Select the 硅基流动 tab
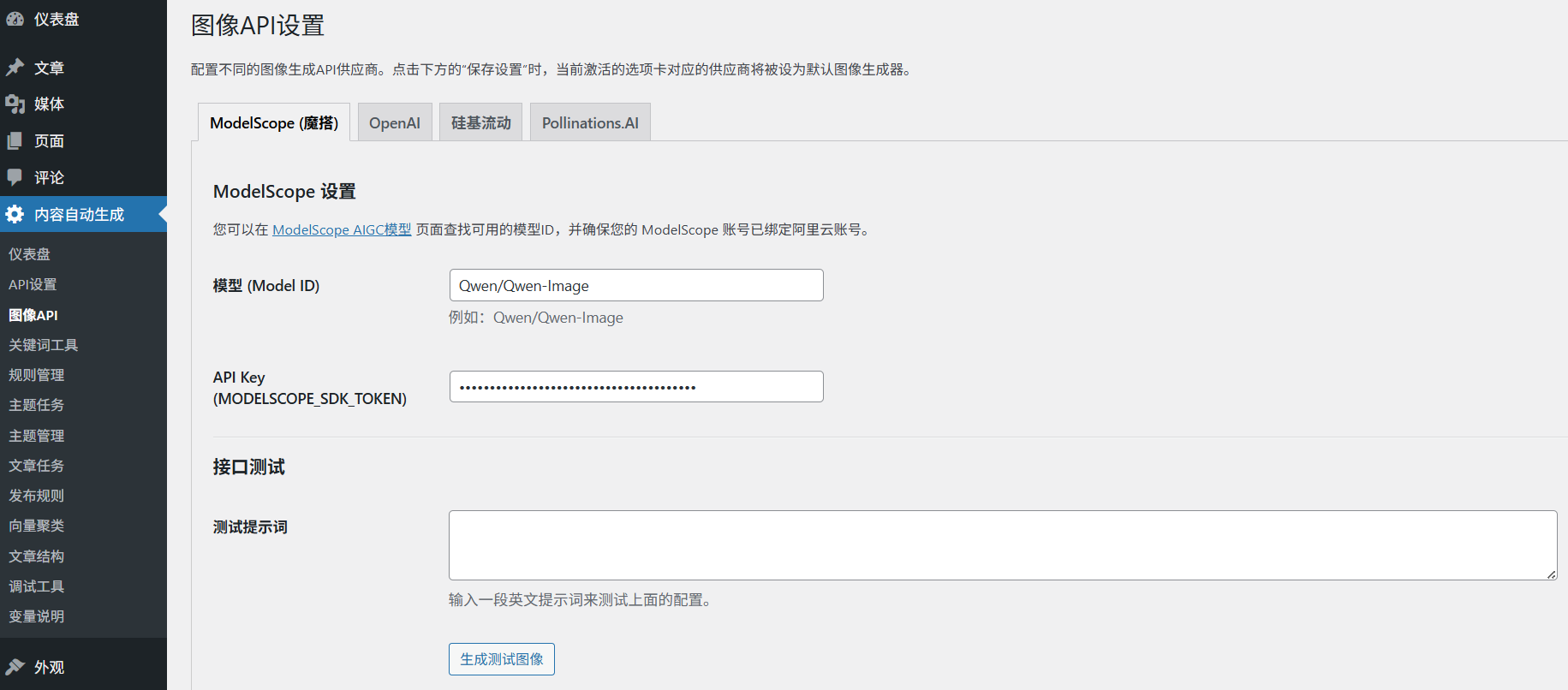Image resolution: width=1568 pixels, height=690 pixels. tap(480, 122)
